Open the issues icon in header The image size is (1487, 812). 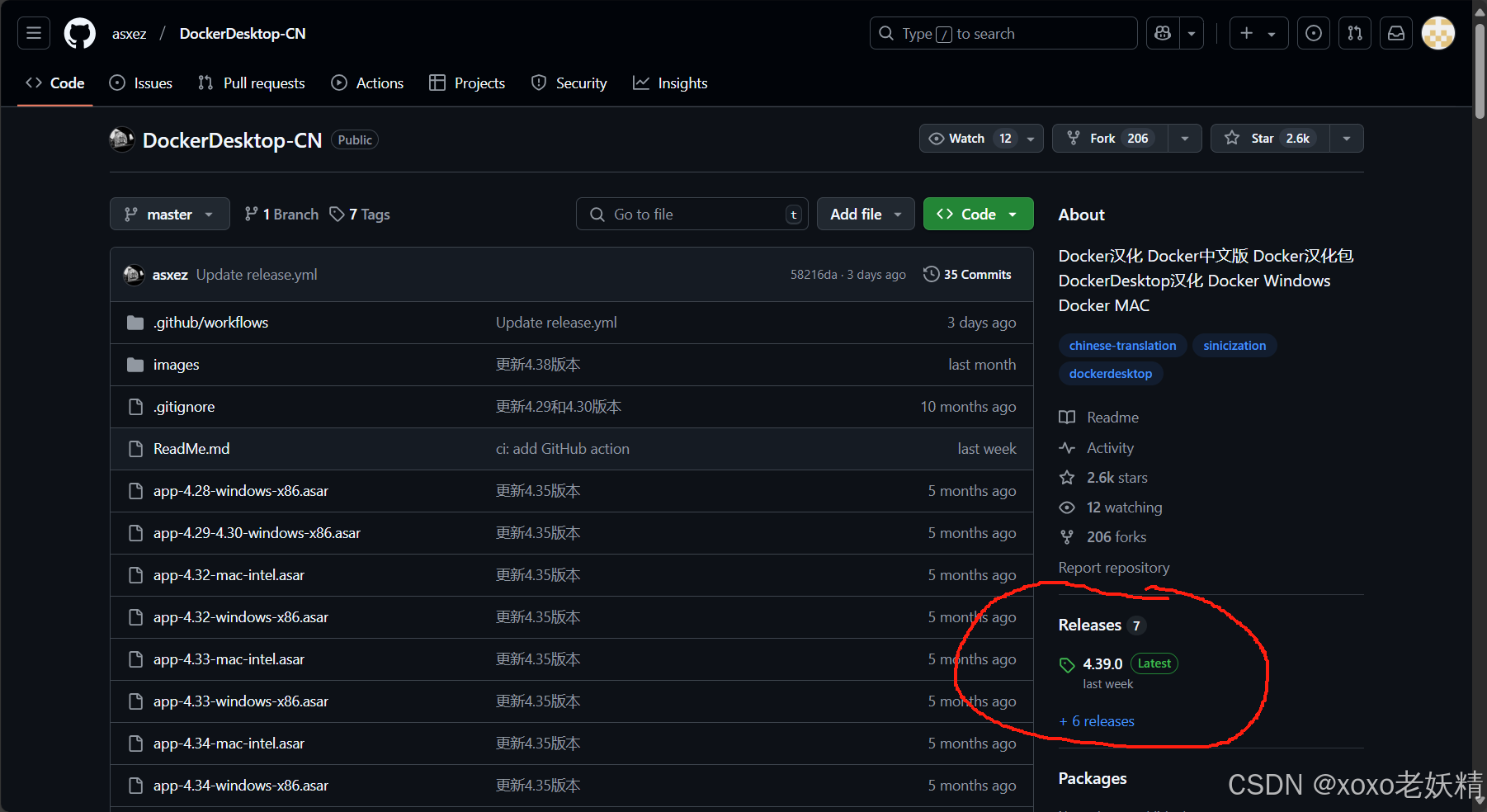click(1314, 33)
